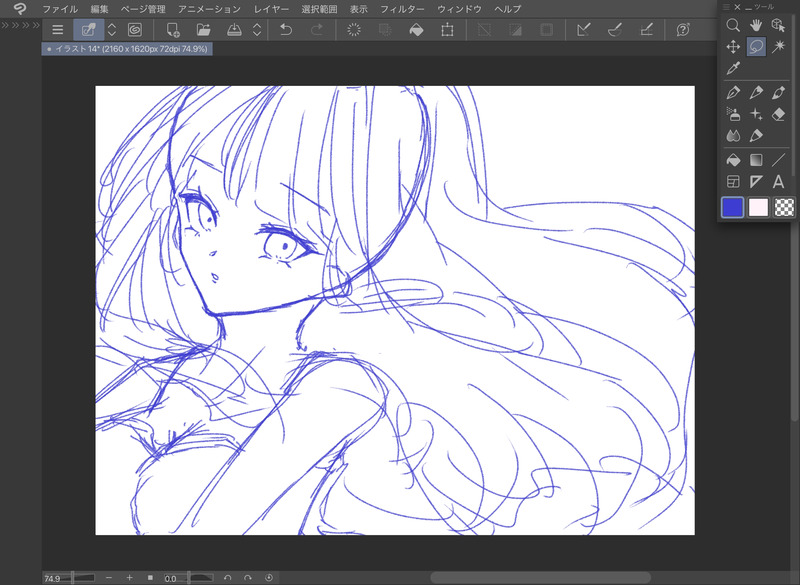The height and width of the screenshot is (585, 800).
Task: Select the Eyedropper tool
Action: [x=733, y=68]
